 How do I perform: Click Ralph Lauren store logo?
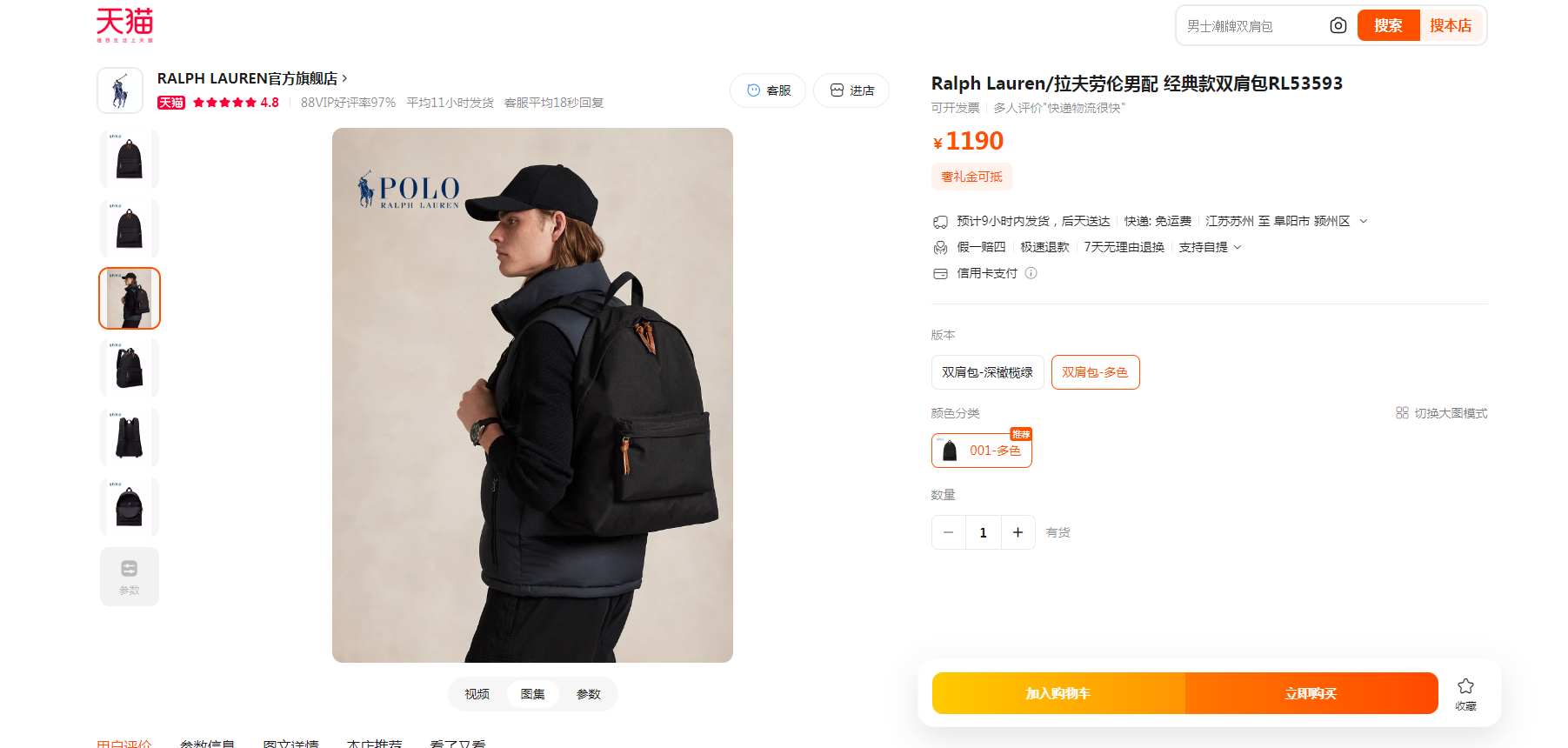pos(120,90)
